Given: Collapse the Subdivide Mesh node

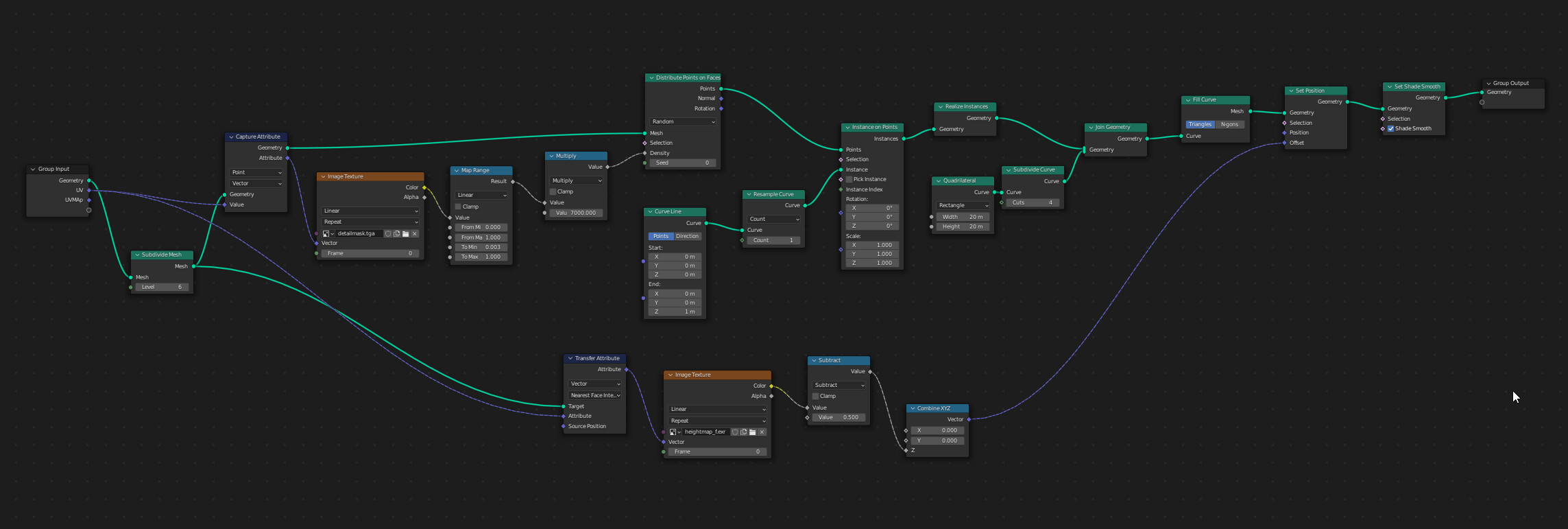Looking at the screenshot, I should pyautogui.click(x=137, y=255).
